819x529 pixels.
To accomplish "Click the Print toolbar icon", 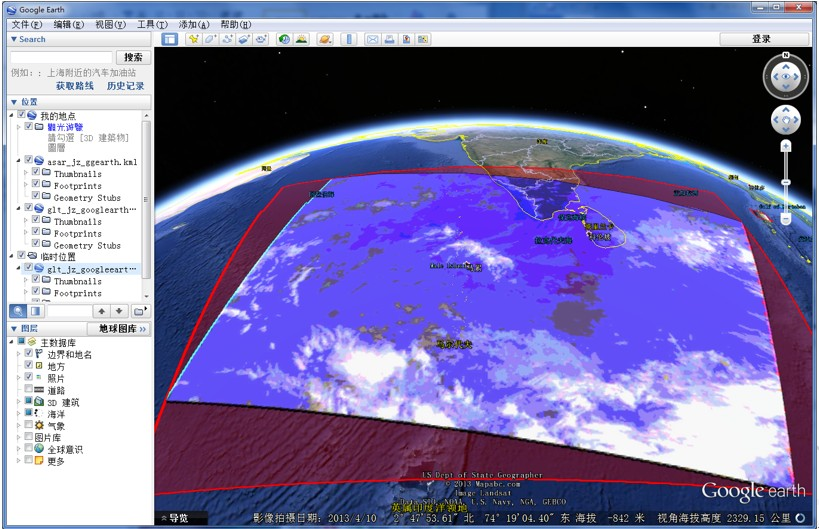I will (x=389, y=39).
